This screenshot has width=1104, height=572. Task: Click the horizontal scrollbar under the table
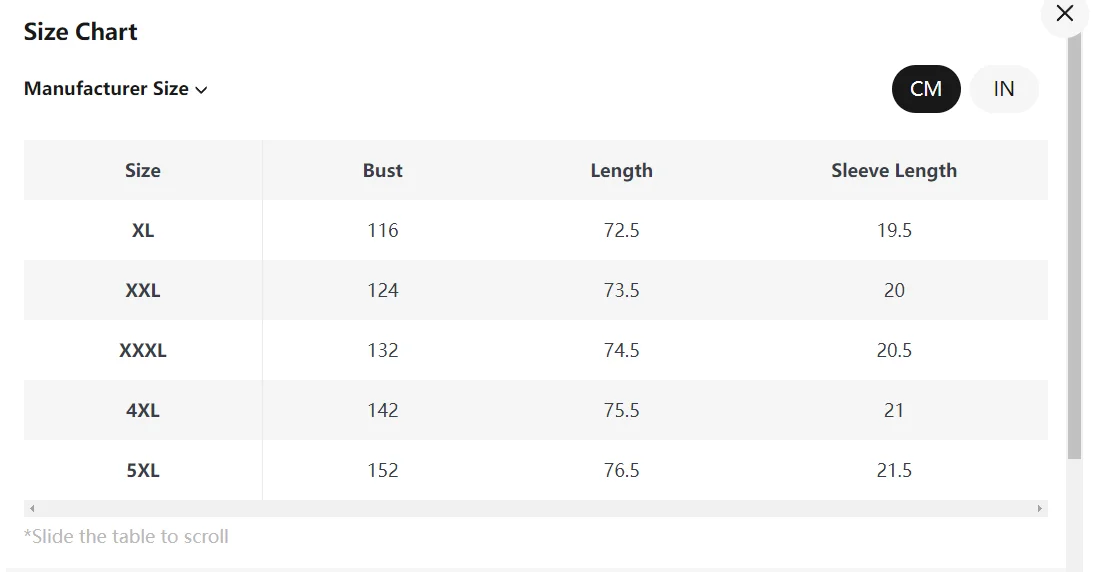click(x=536, y=509)
